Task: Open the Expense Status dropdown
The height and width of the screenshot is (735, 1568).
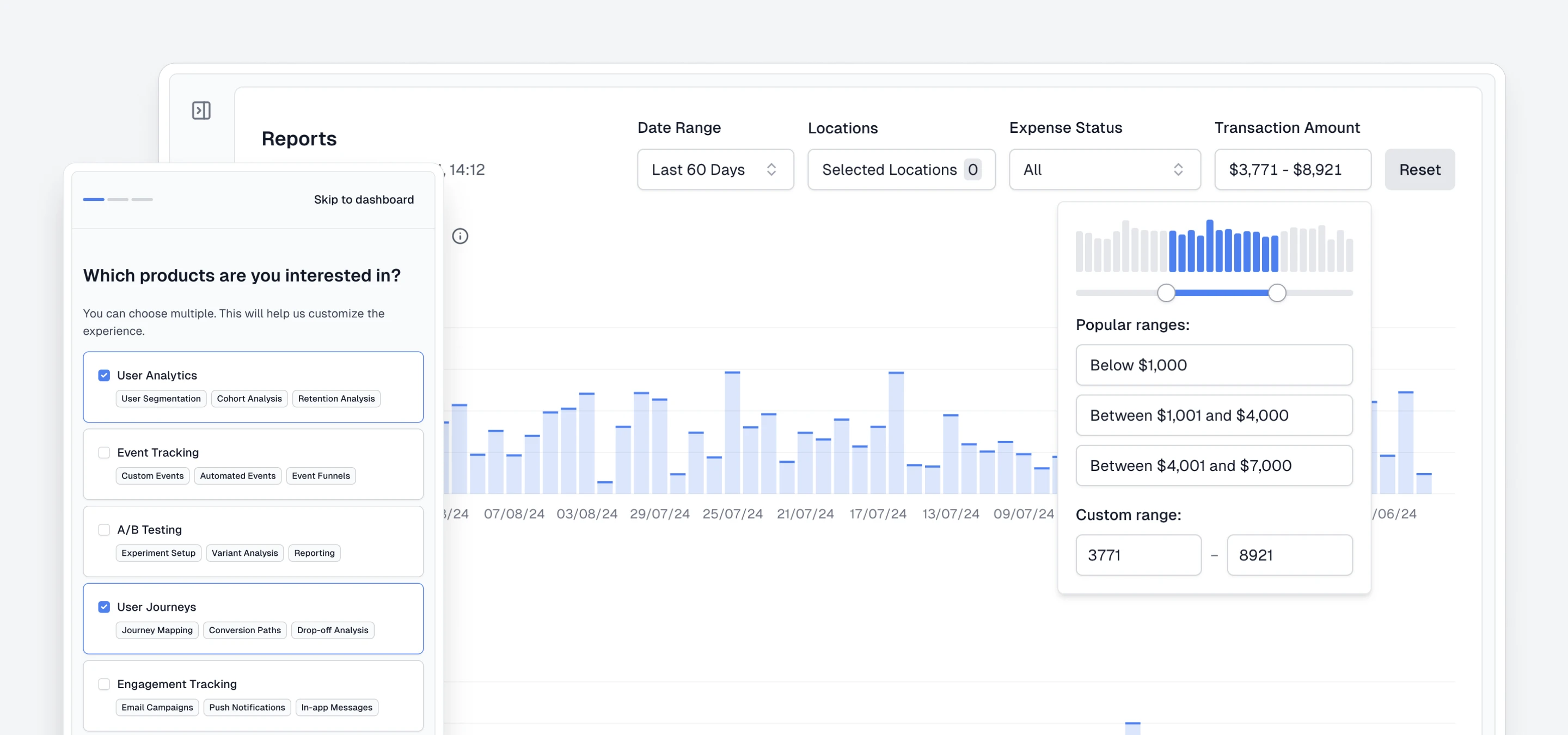Action: (x=1104, y=169)
